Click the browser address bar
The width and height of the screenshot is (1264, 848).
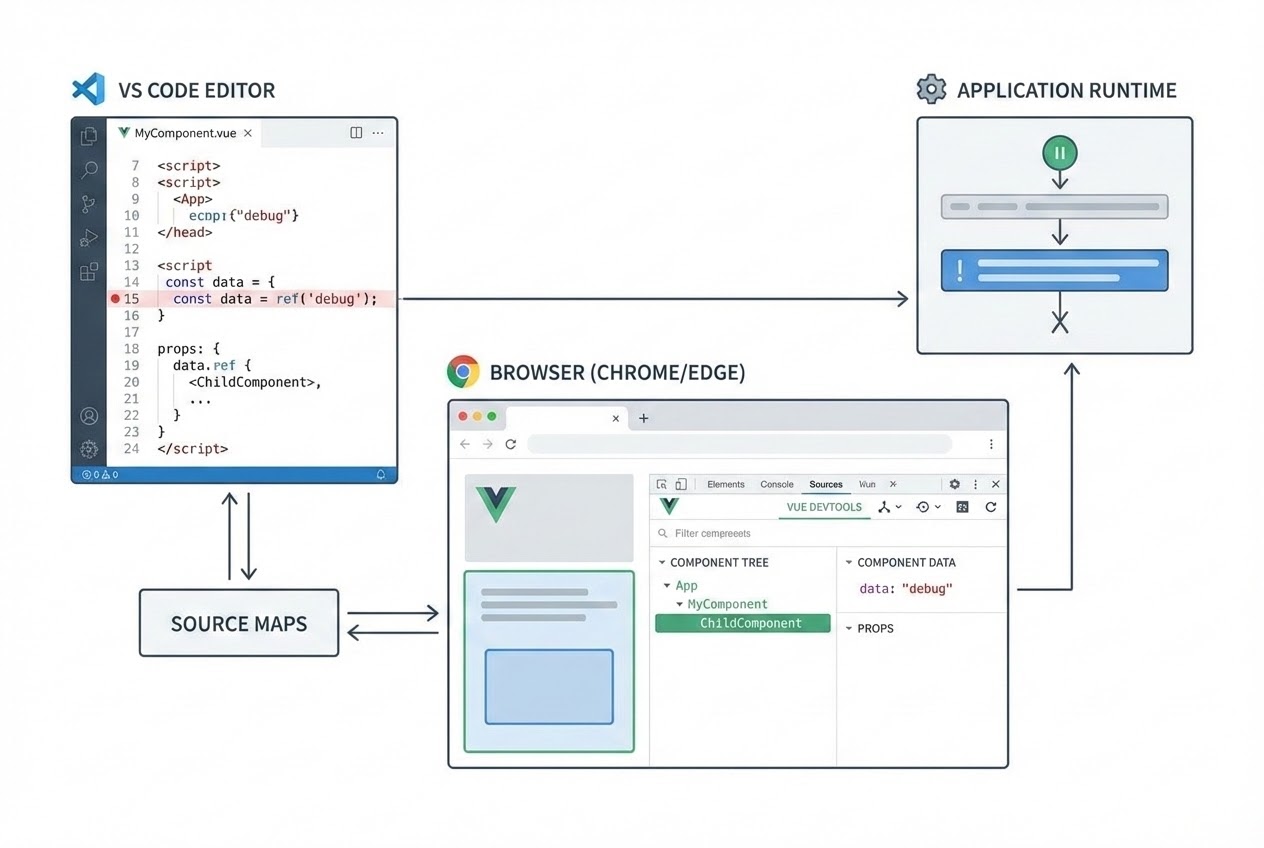[739, 444]
